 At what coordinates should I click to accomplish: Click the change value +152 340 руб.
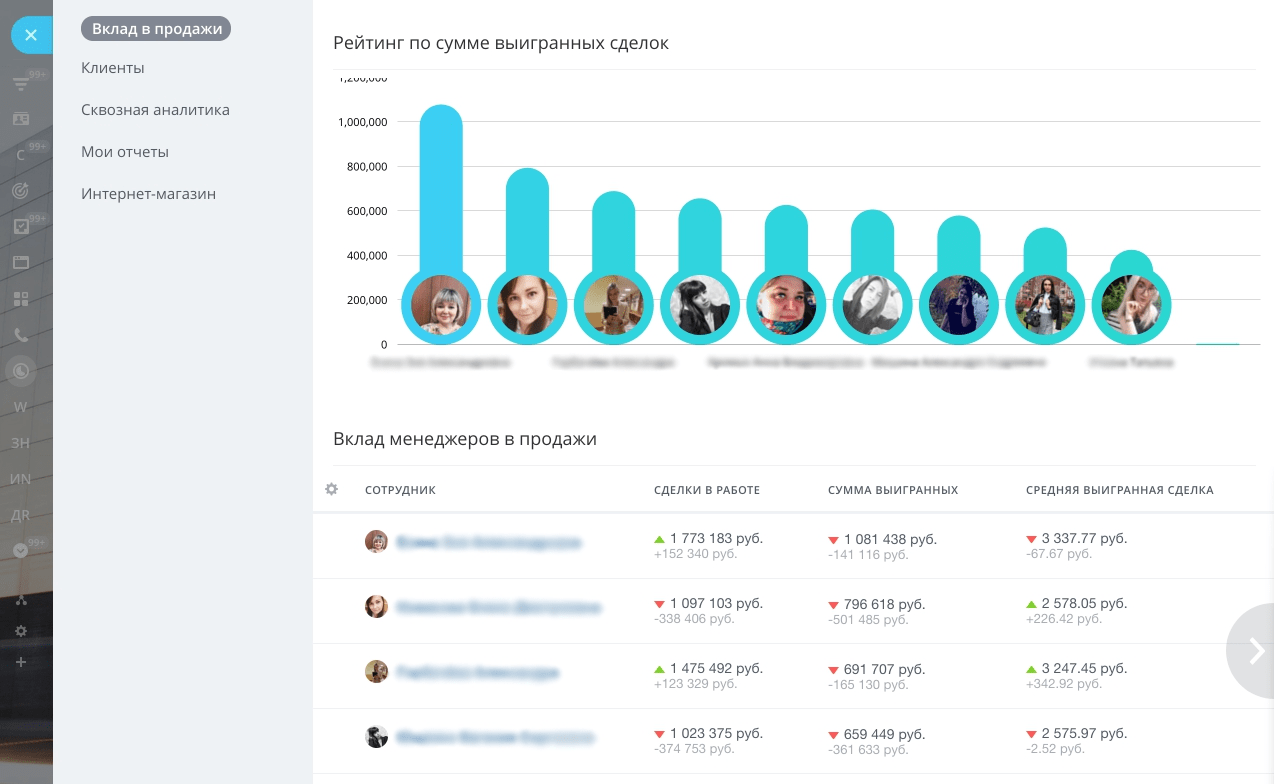(x=695, y=554)
